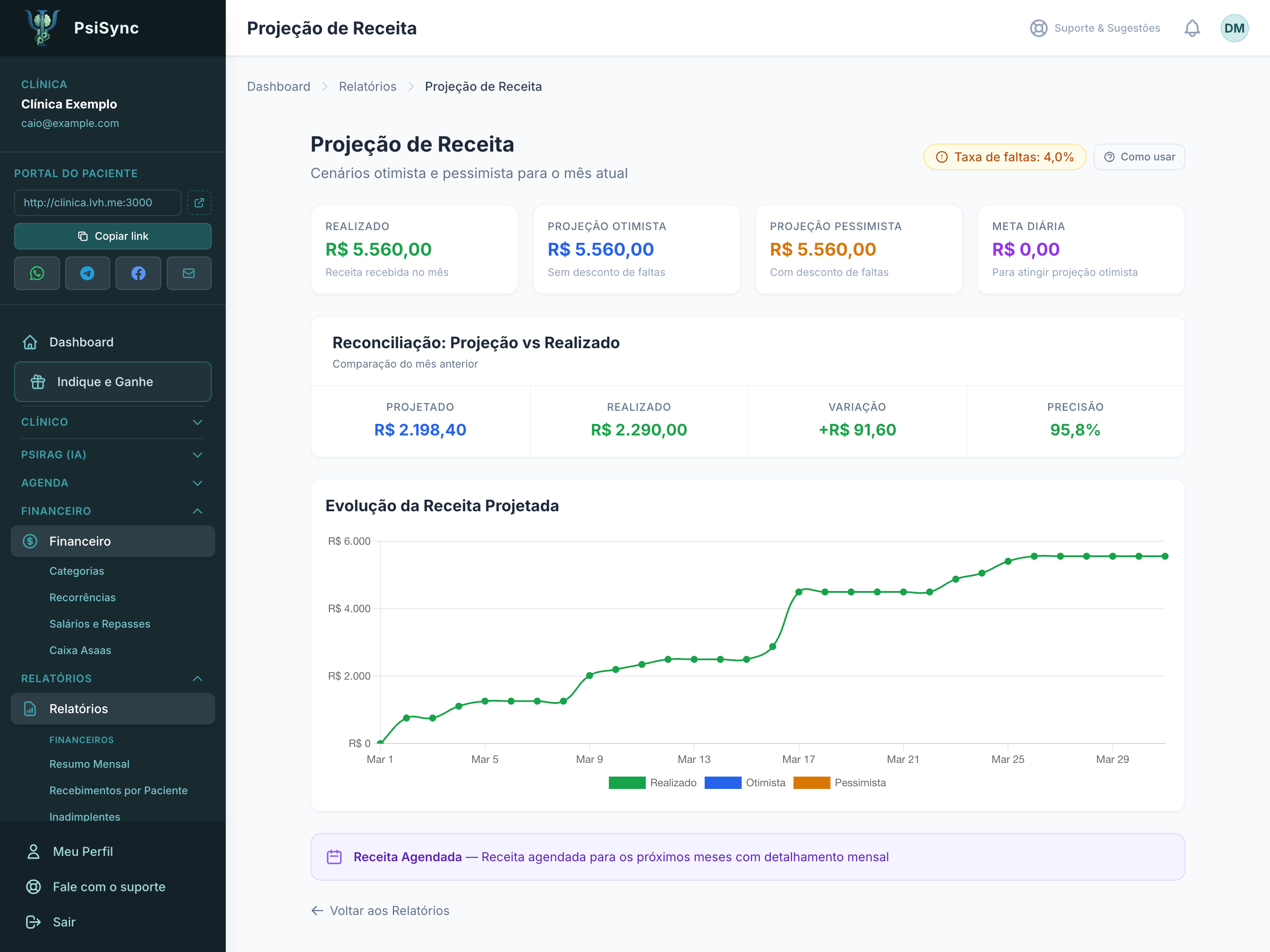Select Financeiro in the sidebar
This screenshot has width=1270, height=952.
click(112, 541)
